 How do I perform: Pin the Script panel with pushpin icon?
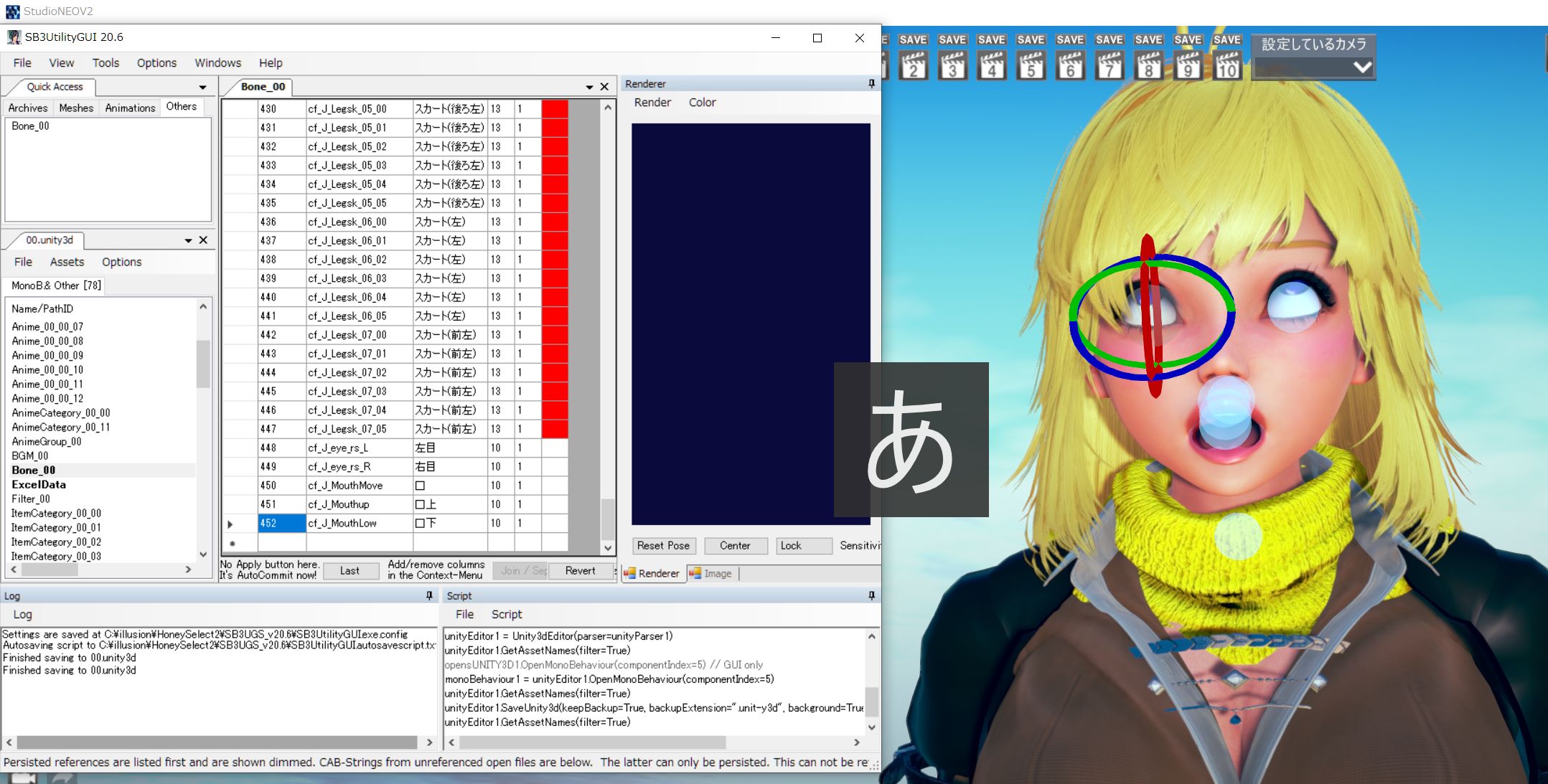pyautogui.click(x=872, y=595)
